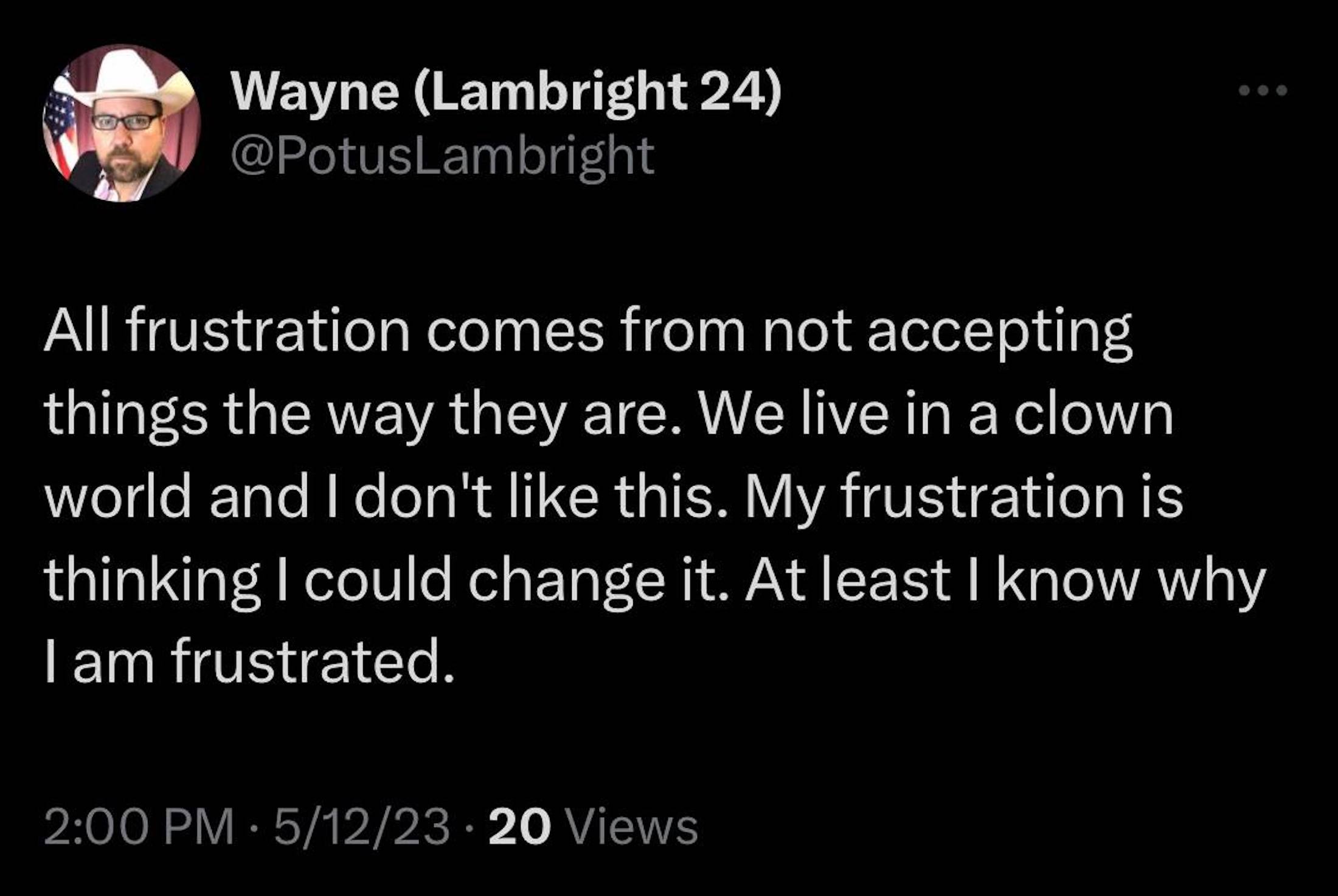This screenshot has width=1338, height=896.
Task: Click the American flag in avatar
Action: (60, 128)
